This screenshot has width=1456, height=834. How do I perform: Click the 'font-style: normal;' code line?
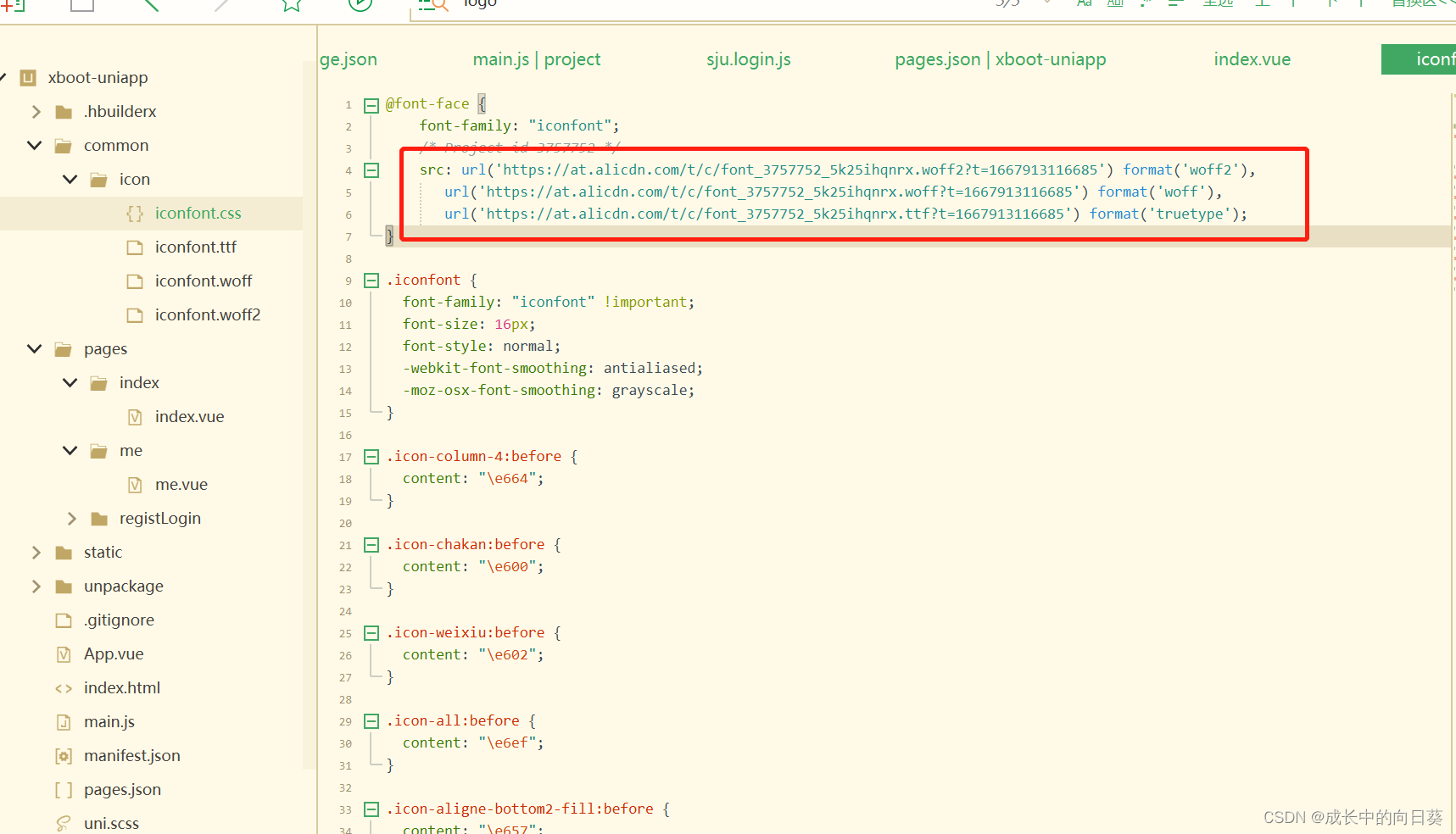pos(482,347)
